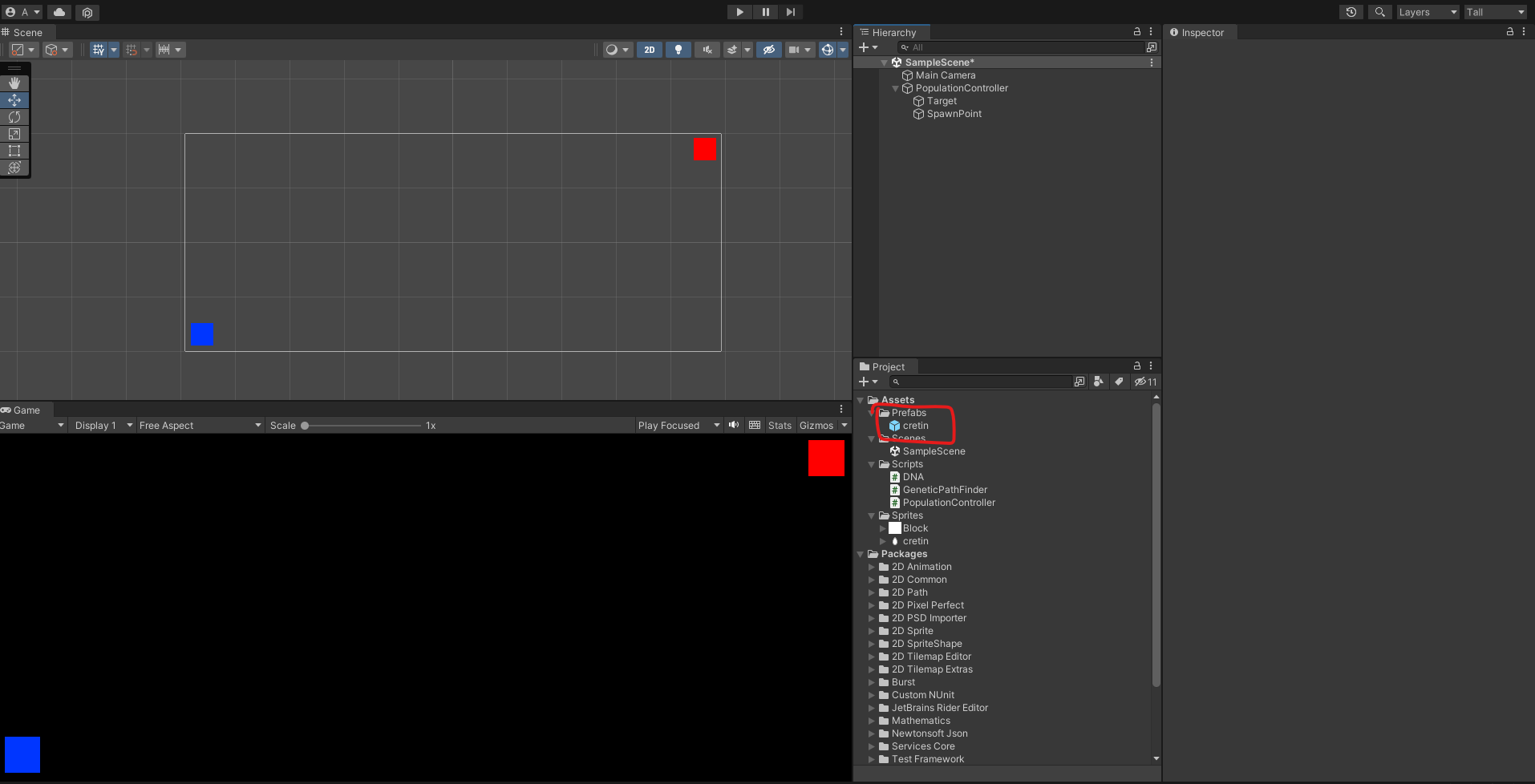
Task: Select the GeneticPathFinder script
Action: (944, 490)
